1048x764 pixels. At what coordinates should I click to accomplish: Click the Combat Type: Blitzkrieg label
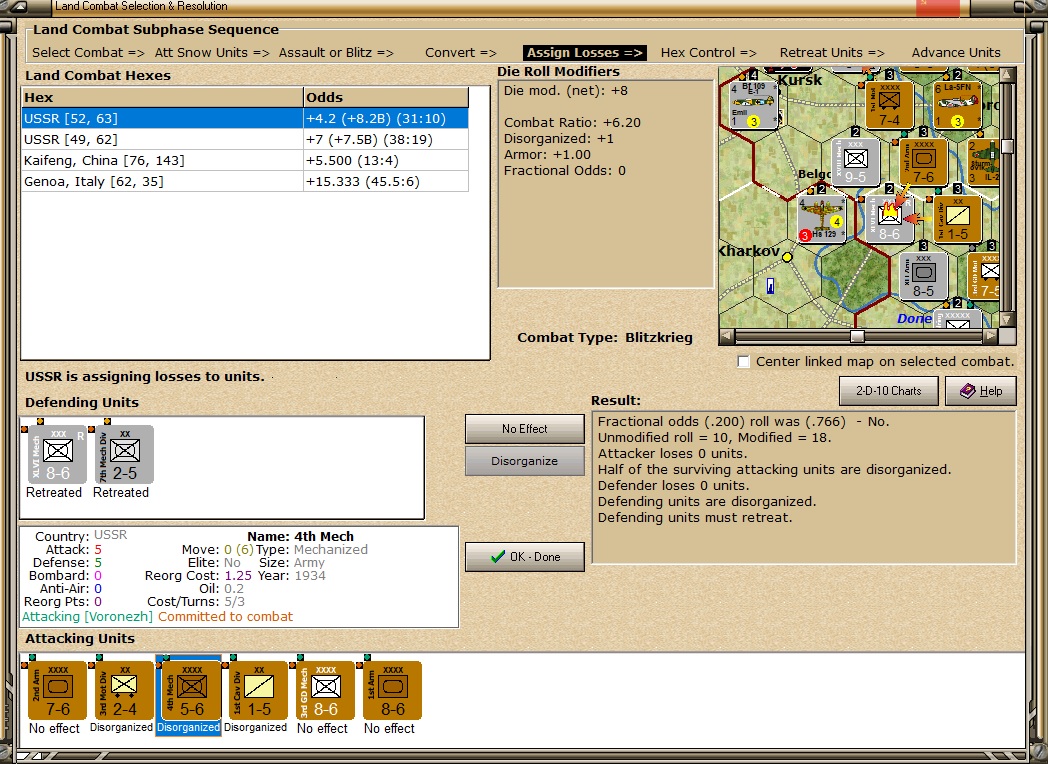605,338
